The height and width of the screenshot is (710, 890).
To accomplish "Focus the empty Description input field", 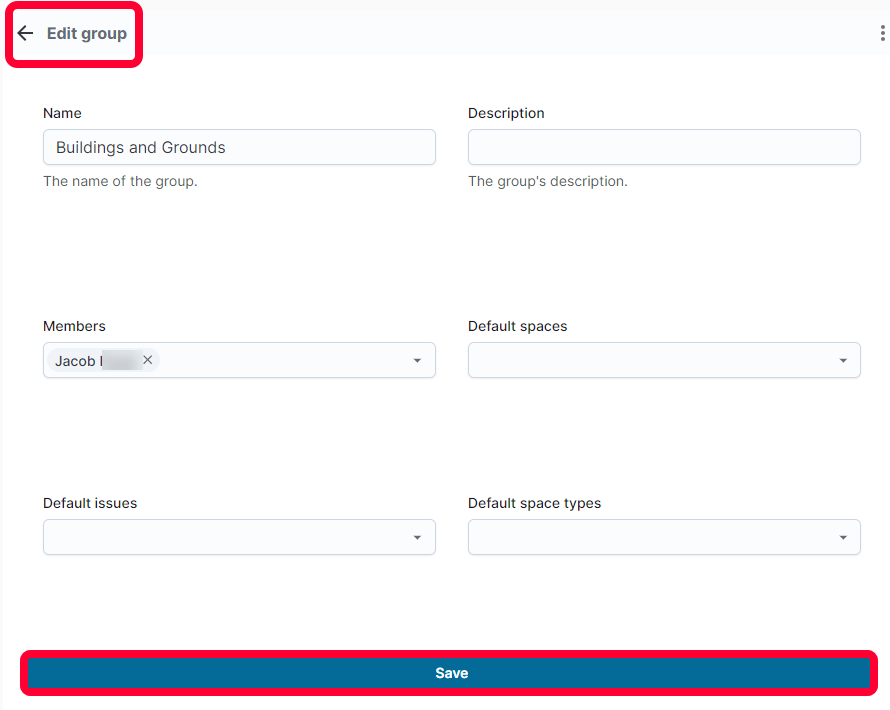I will click(664, 147).
